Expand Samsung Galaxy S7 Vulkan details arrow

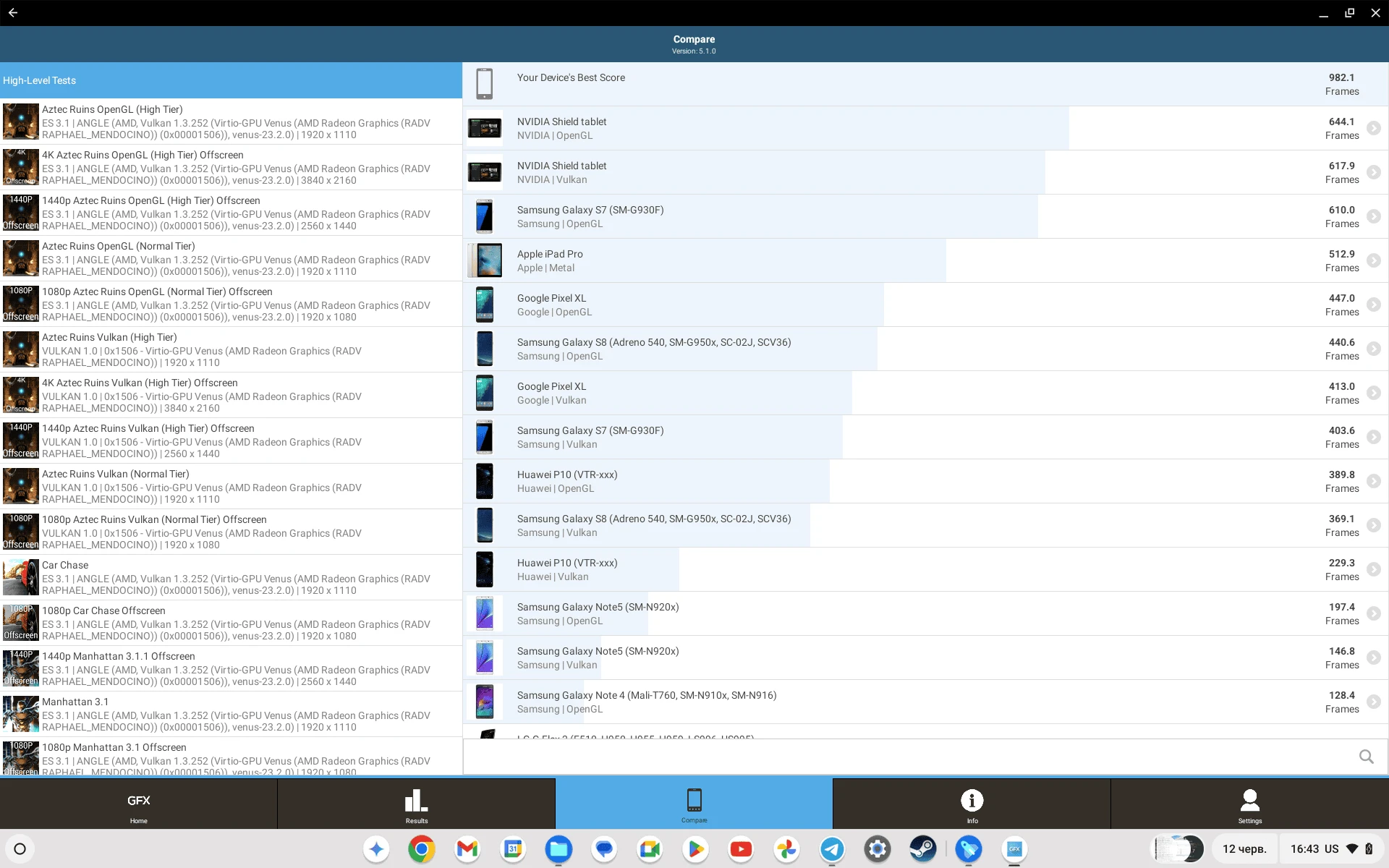1373,437
